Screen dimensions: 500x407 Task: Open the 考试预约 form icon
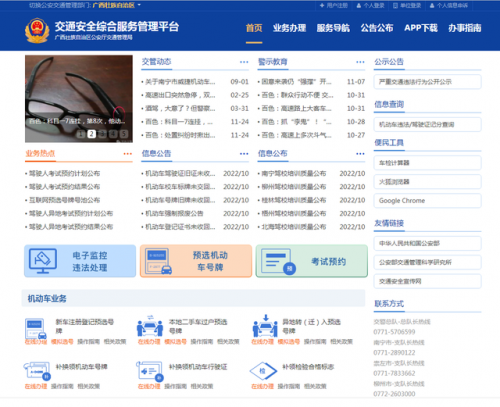(x=279, y=261)
